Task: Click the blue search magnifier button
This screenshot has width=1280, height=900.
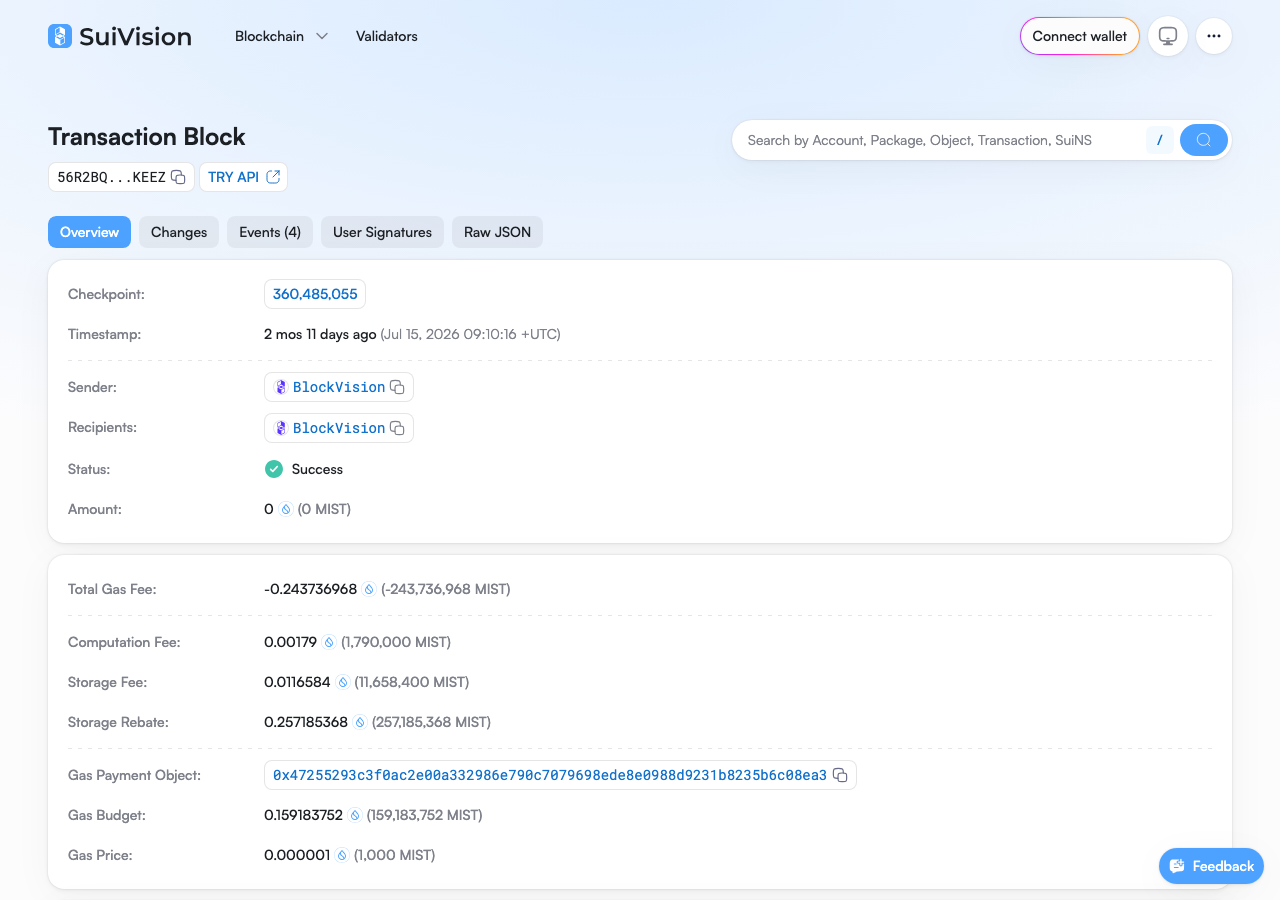Action: pyautogui.click(x=1204, y=140)
